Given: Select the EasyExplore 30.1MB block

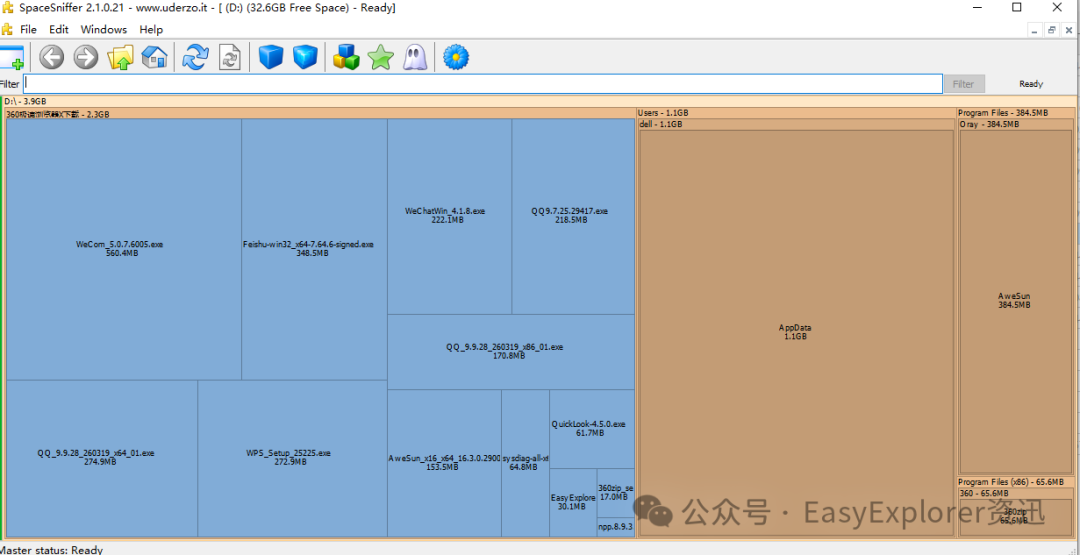Looking at the screenshot, I should (x=573, y=503).
